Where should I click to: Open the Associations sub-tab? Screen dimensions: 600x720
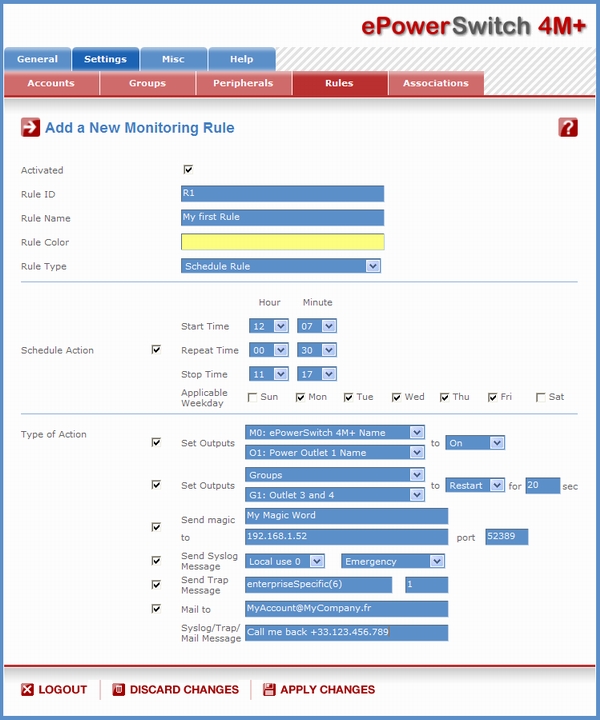pos(436,83)
